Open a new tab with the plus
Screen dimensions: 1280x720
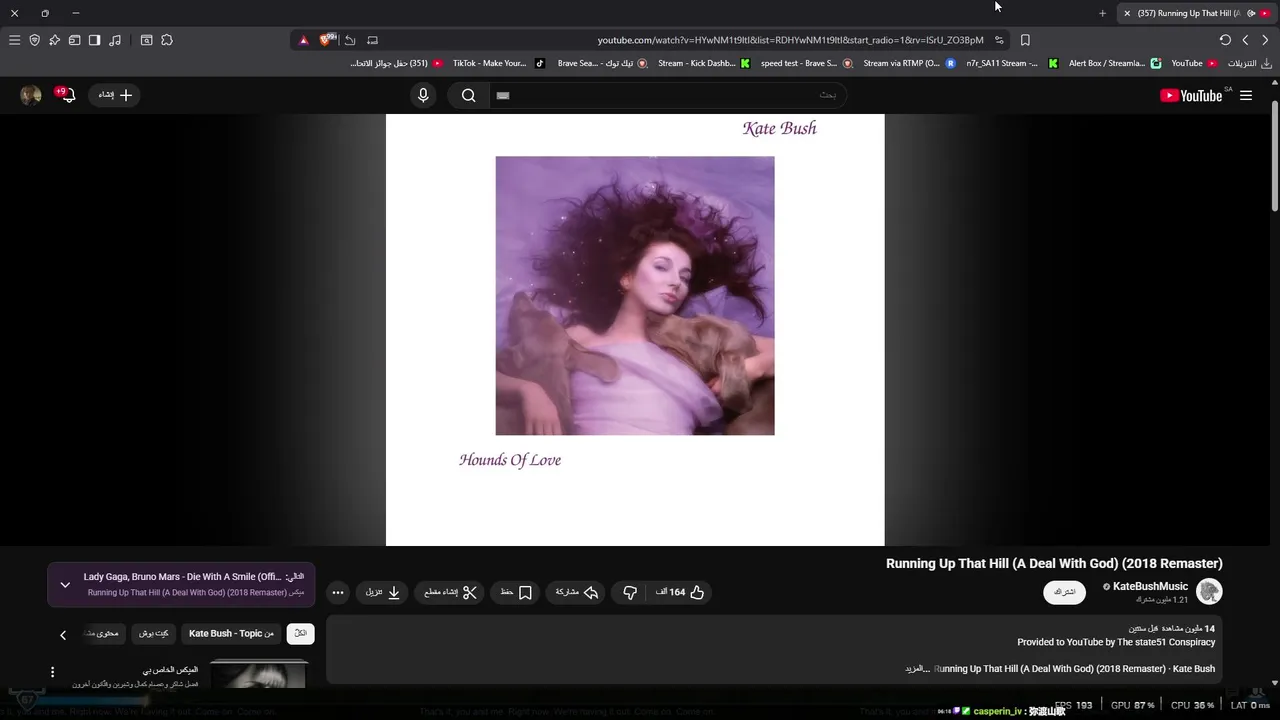coord(1102,13)
